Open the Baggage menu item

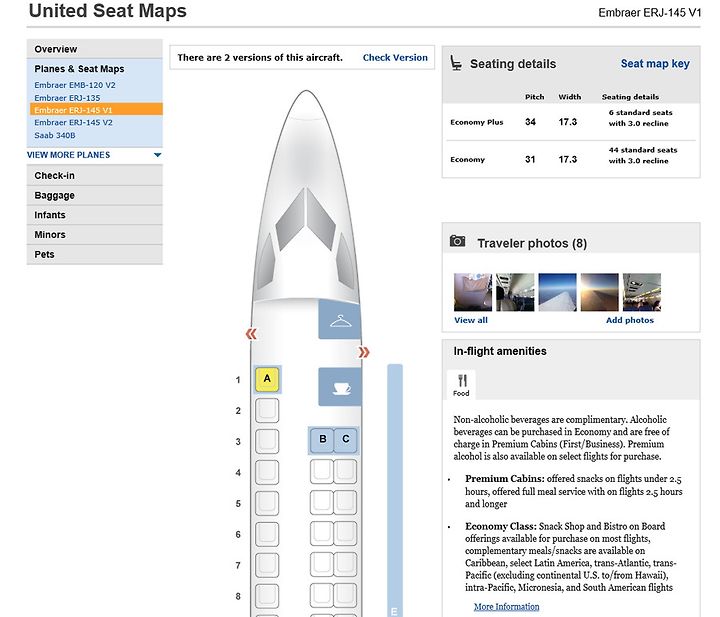pyautogui.click(x=95, y=195)
